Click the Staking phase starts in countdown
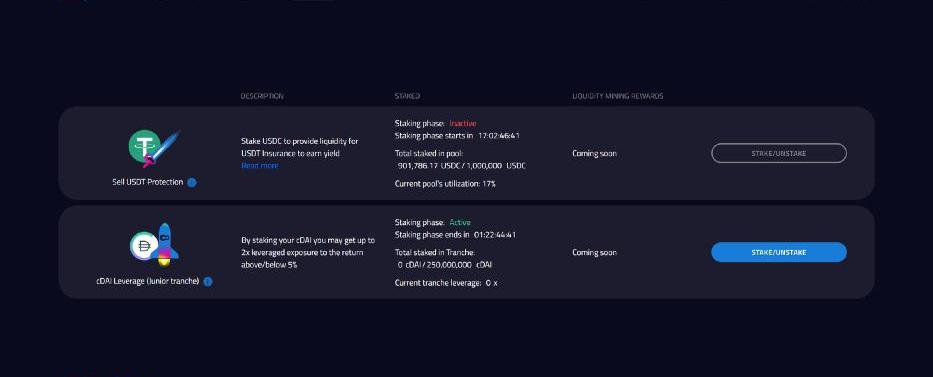The height and width of the screenshot is (377, 933). pos(499,136)
